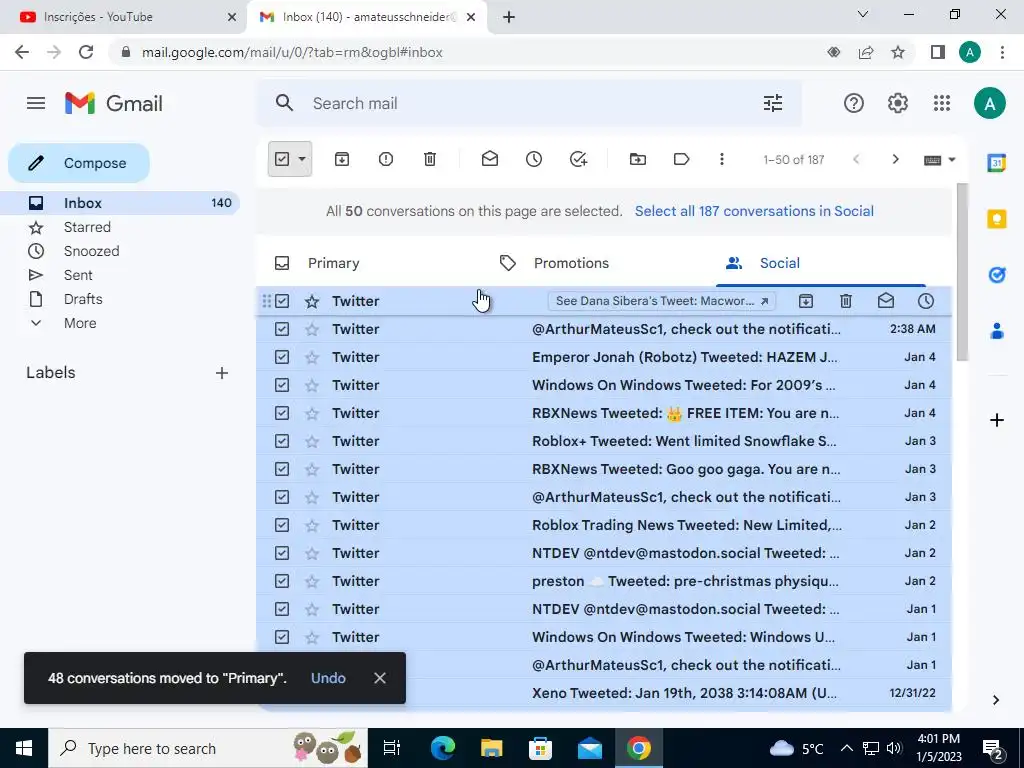Open the Sent folder
Image resolution: width=1024 pixels, height=768 pixels.
click(78, 276)
